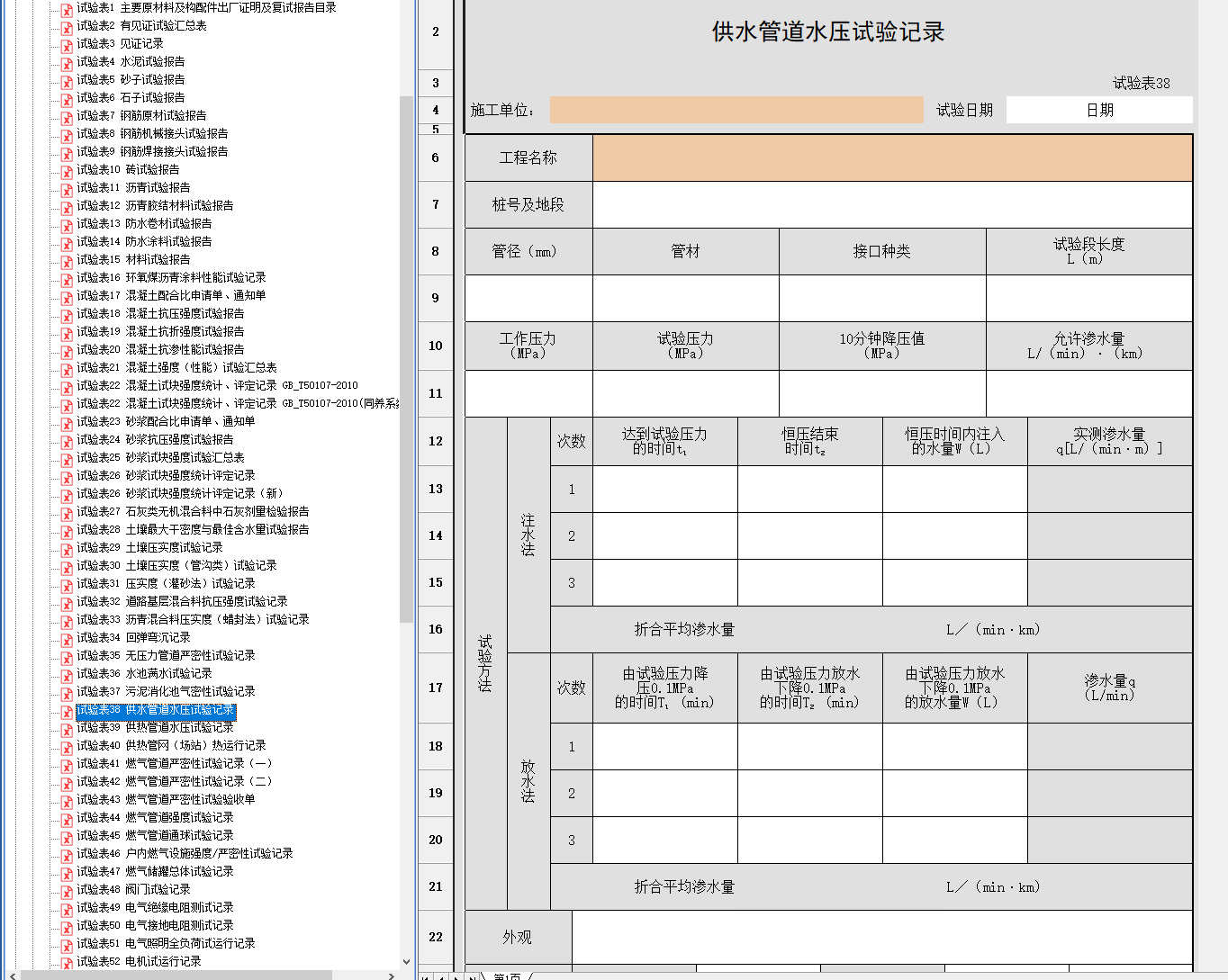This screenshot has height=980, width=1228.
Task: Click the icon beside 试验表18 混凝土抗压强度试验报告
Action: [x=67, y=315]
